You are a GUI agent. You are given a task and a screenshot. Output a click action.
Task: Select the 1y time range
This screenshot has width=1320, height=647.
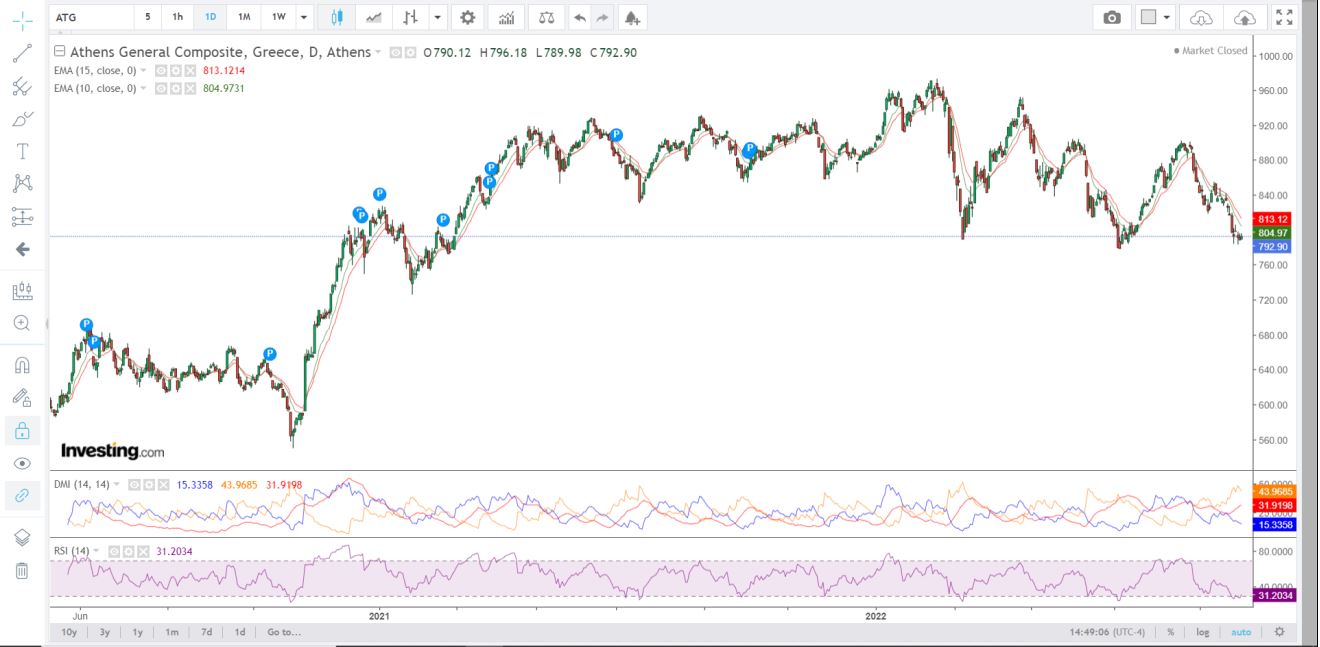pyautogui.click(x=137, y=632)
